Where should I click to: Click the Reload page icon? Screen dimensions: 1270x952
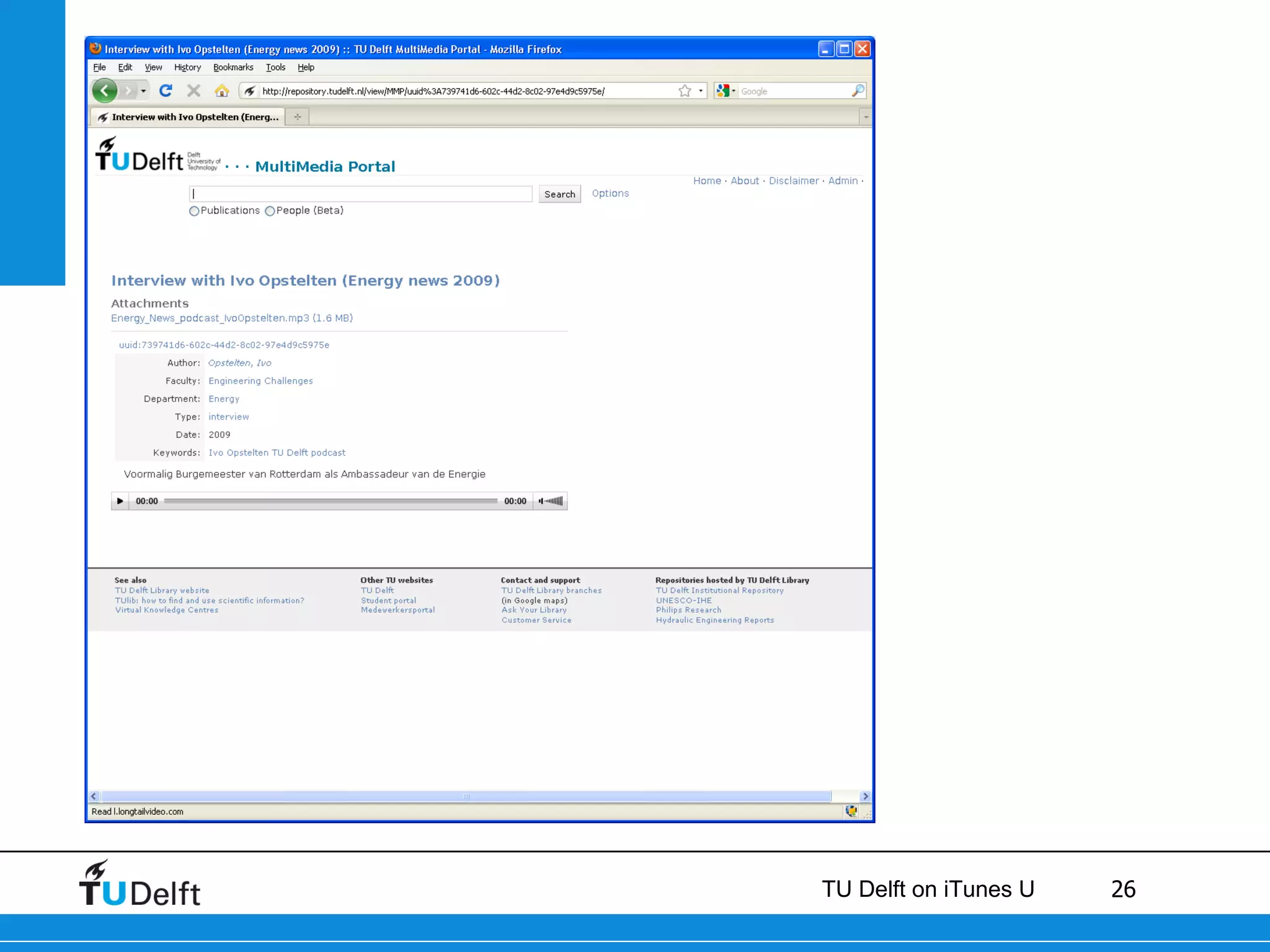(x=166, y=91)
